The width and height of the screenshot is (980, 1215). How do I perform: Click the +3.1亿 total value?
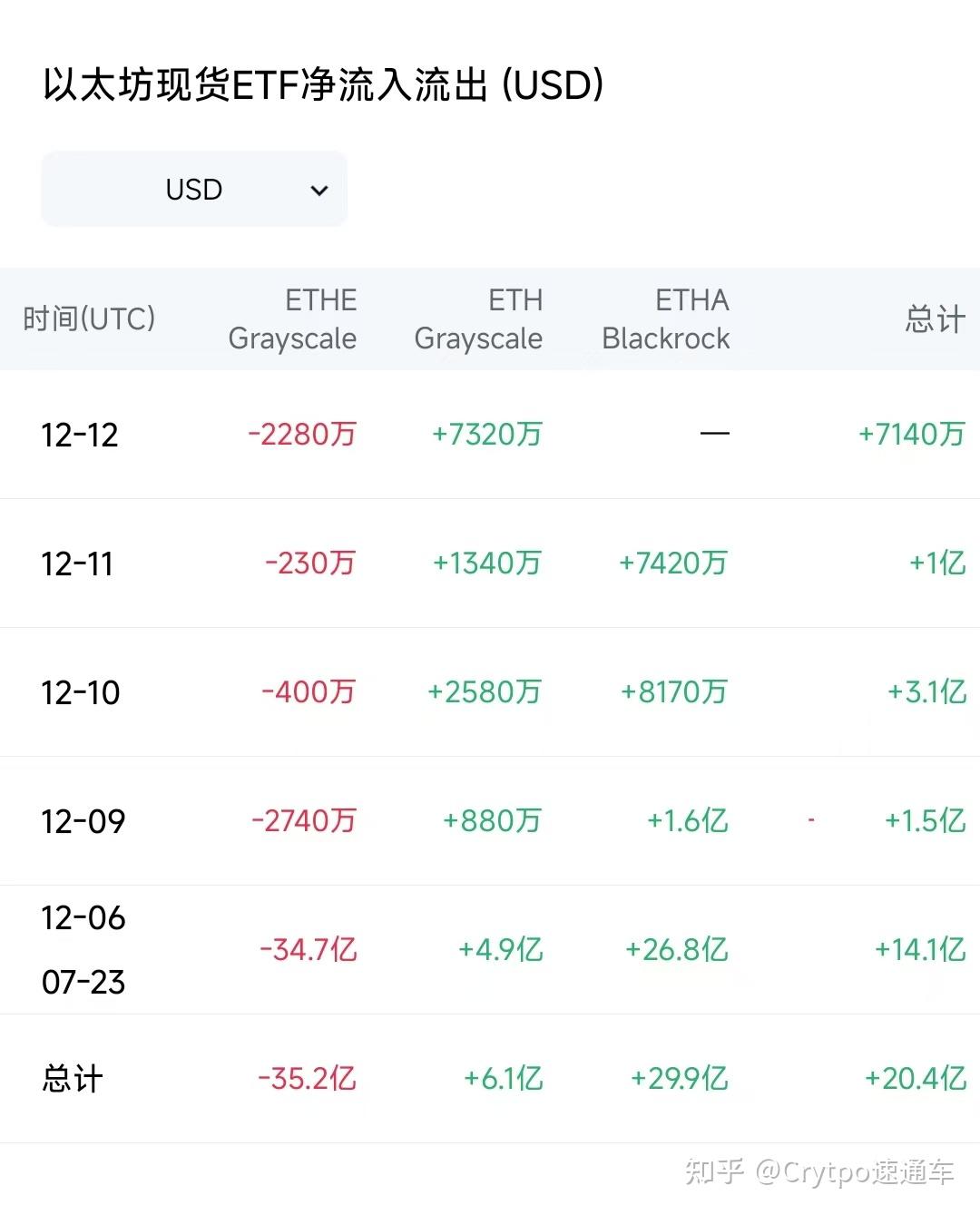[926, 692]
